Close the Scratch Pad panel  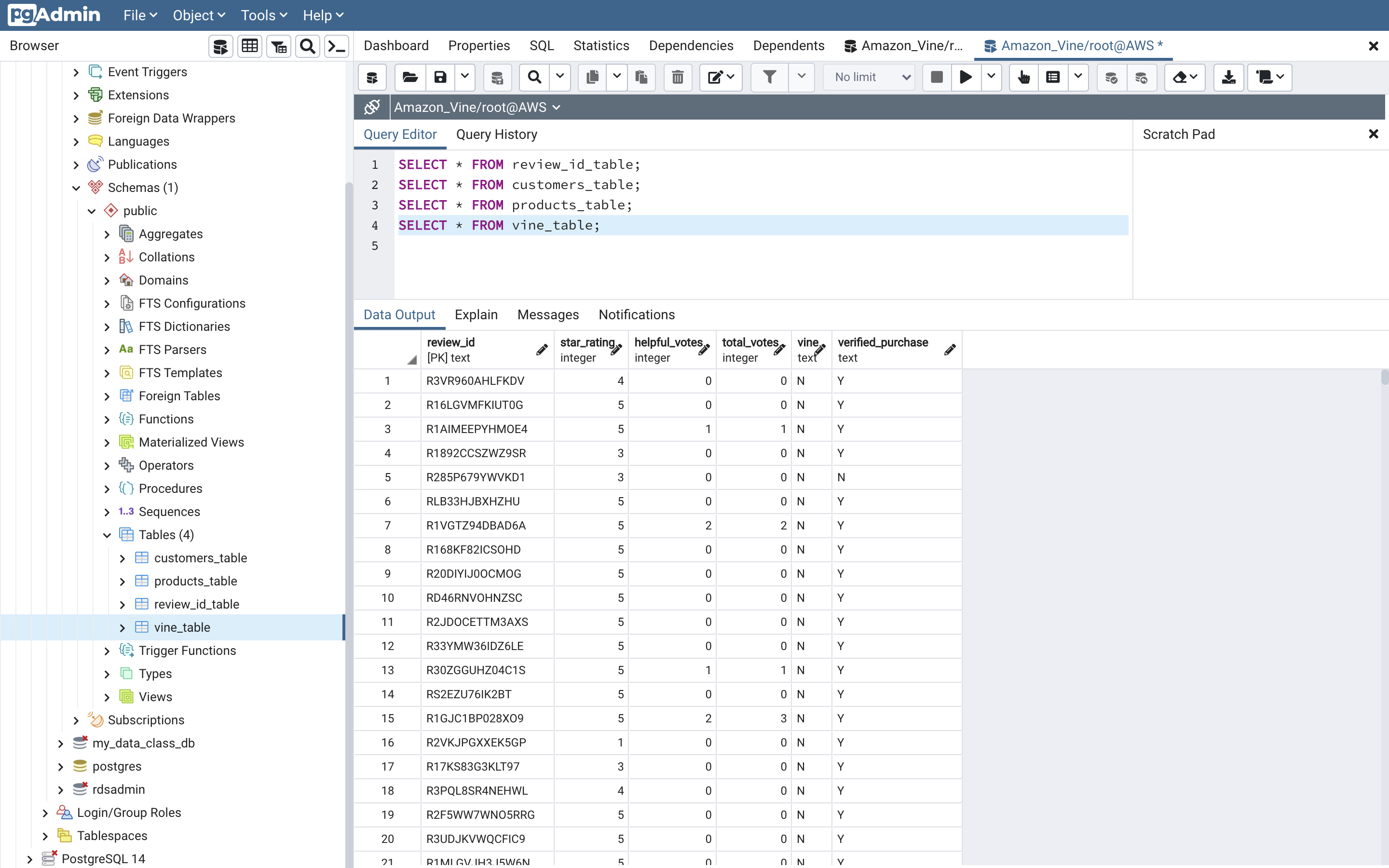(1373, 135)
